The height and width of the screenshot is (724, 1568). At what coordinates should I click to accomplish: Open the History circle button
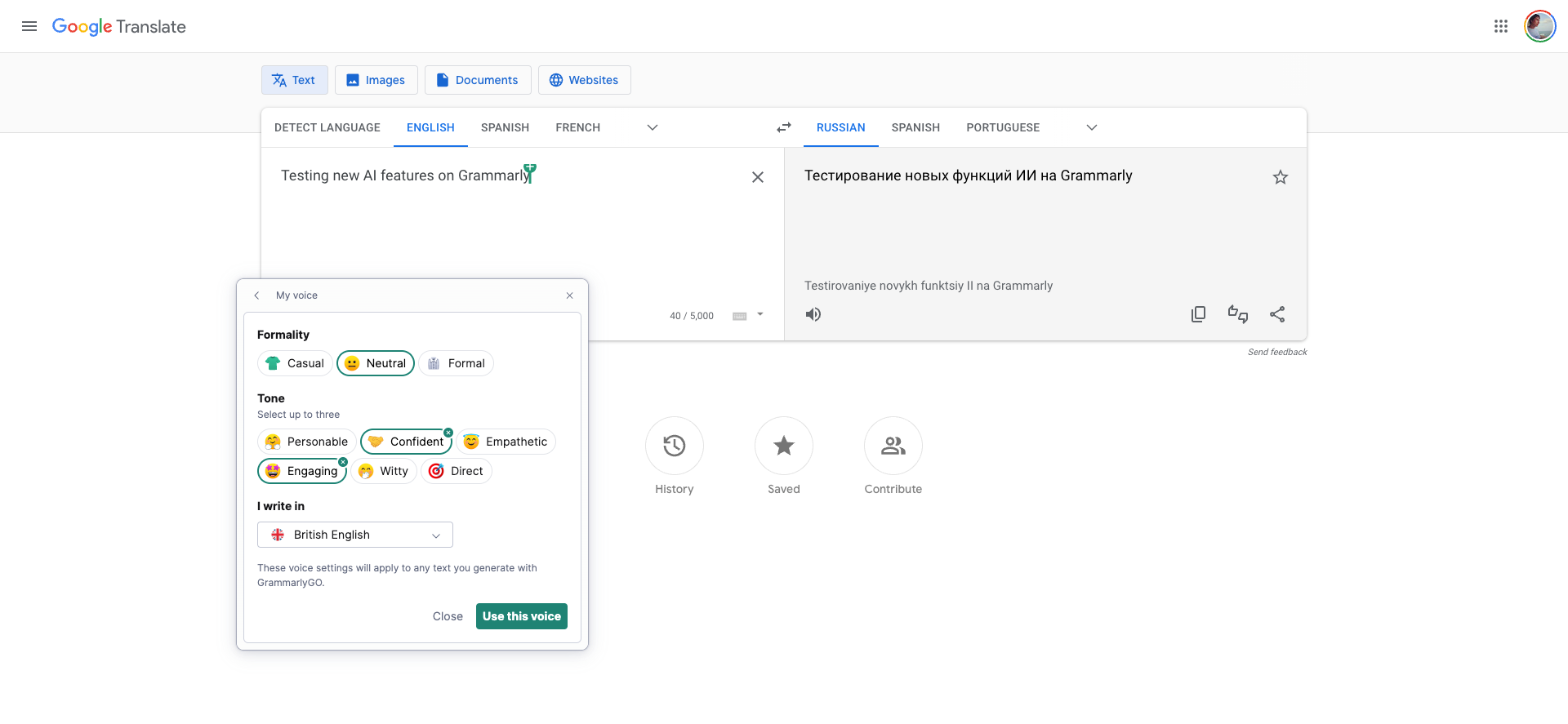click(x=675, y=446)
